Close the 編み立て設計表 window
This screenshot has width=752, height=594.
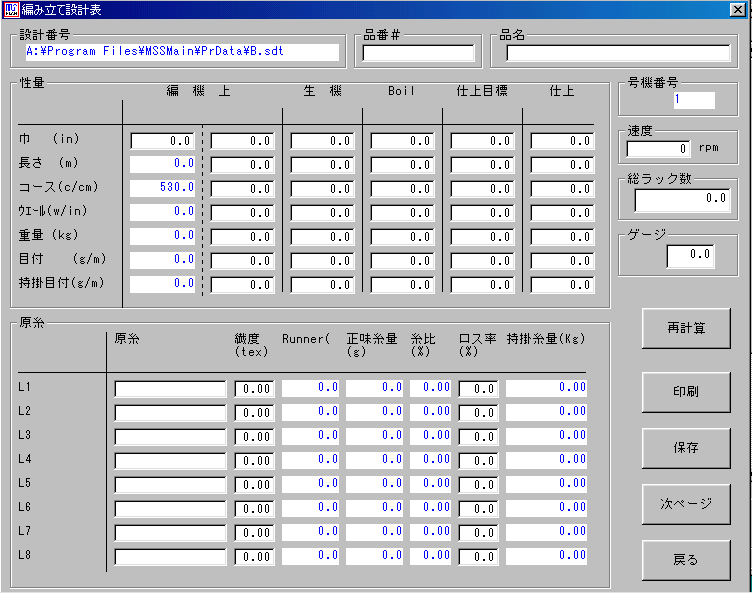[x=737, y=10]
